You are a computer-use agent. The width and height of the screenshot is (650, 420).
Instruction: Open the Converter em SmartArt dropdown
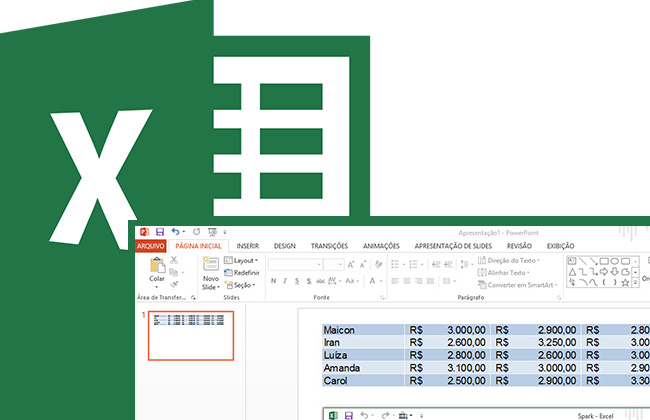(518, 285)
